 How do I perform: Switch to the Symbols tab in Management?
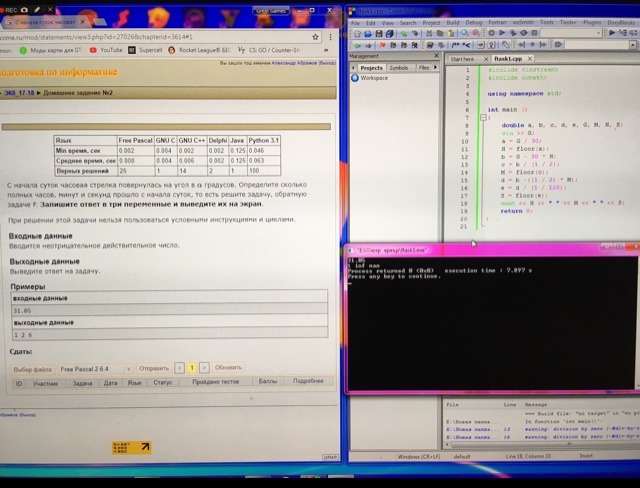[398, 67]
